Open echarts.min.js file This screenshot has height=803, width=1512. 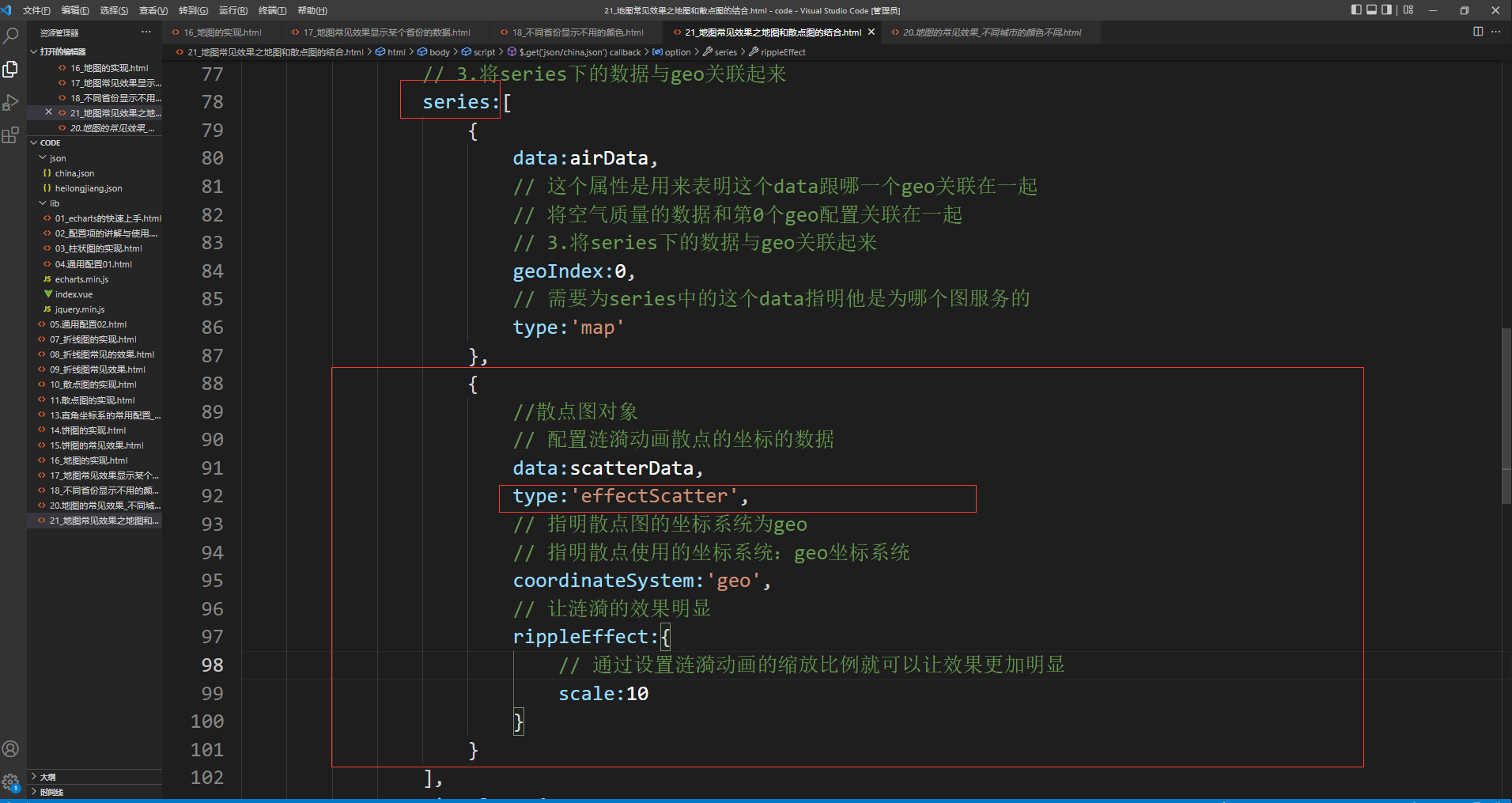(x=81, y=279)
